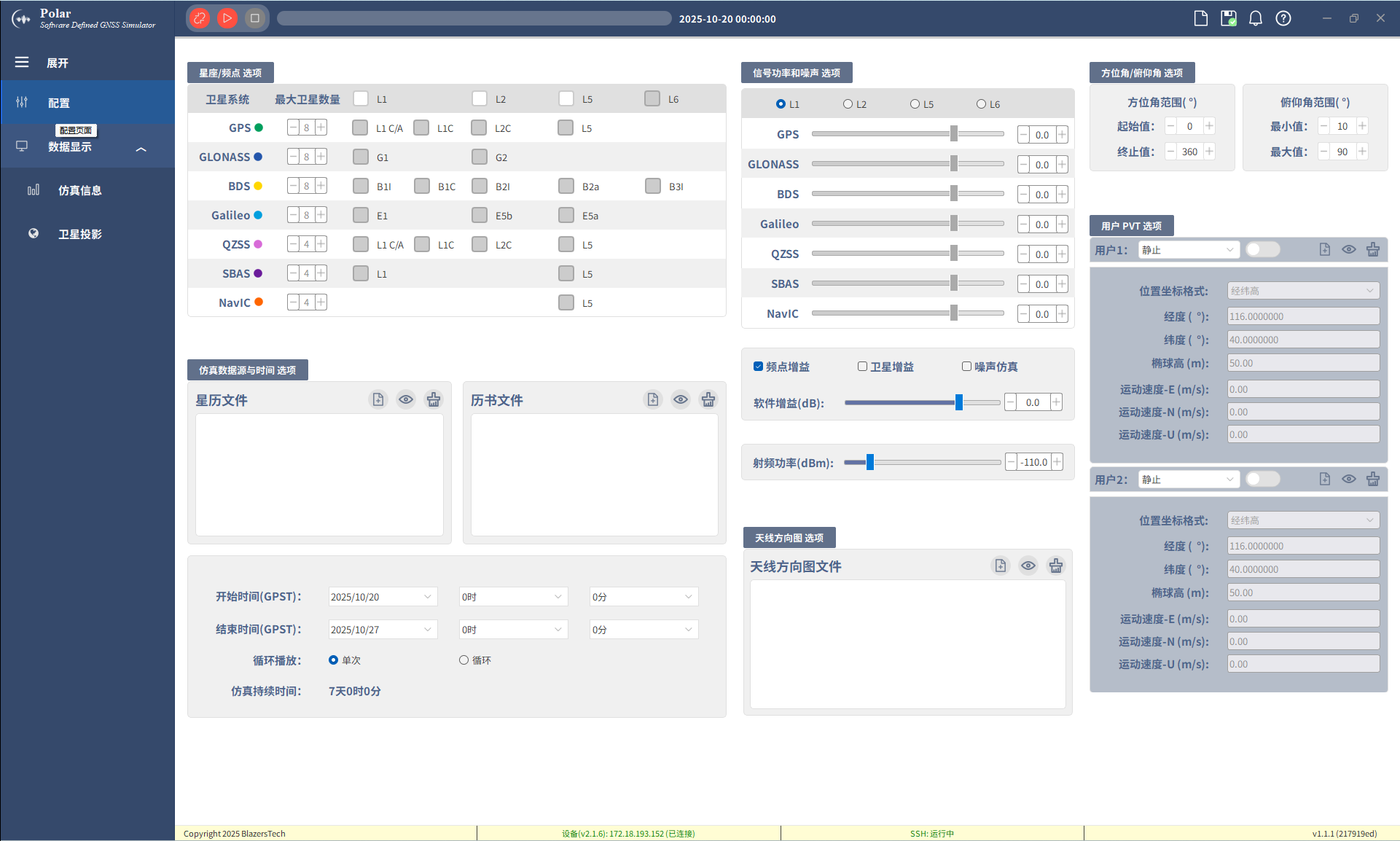Open start date dropdown 2025/10/20

(383, 597)
